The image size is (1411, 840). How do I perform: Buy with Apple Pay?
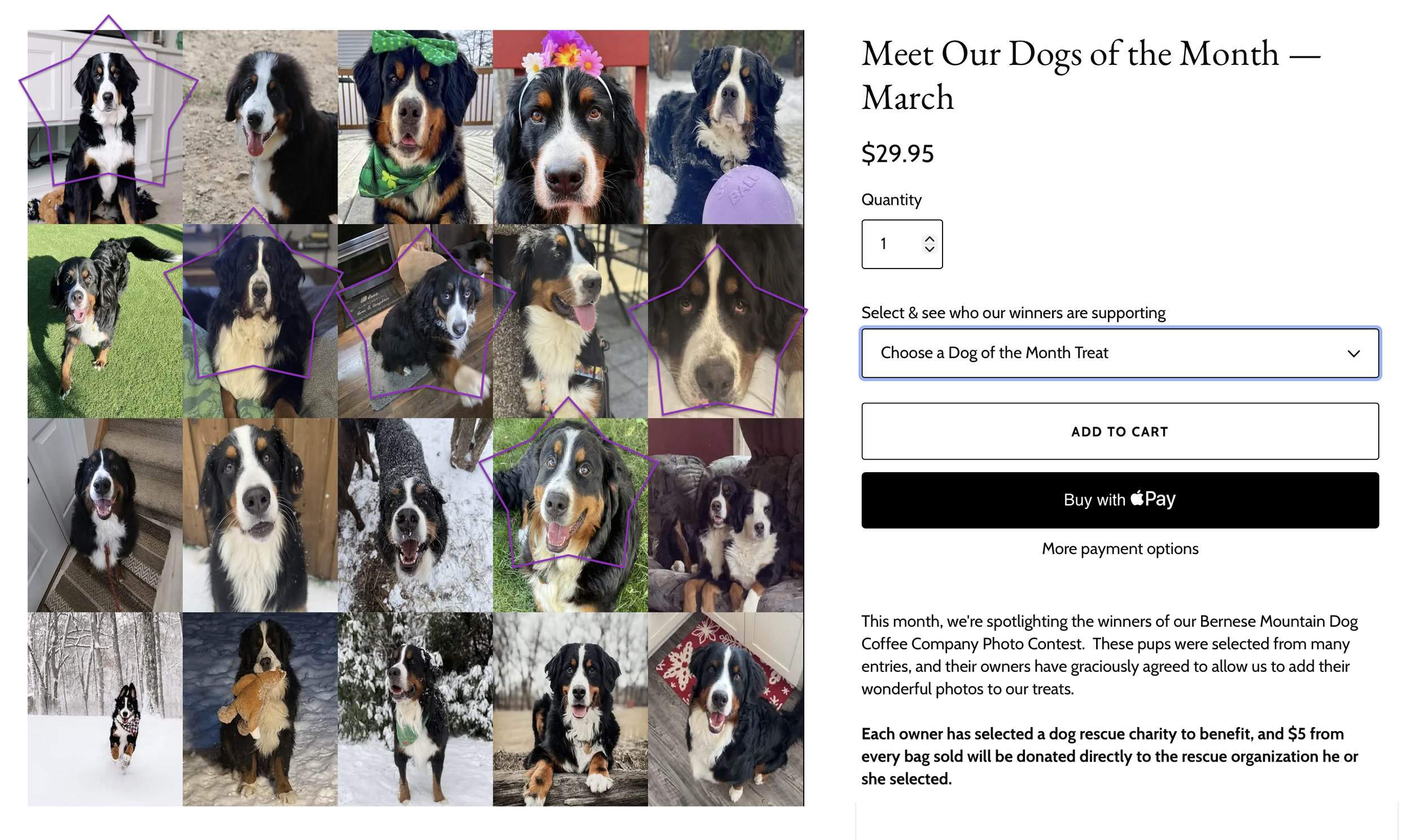(x=1120, y=500)
